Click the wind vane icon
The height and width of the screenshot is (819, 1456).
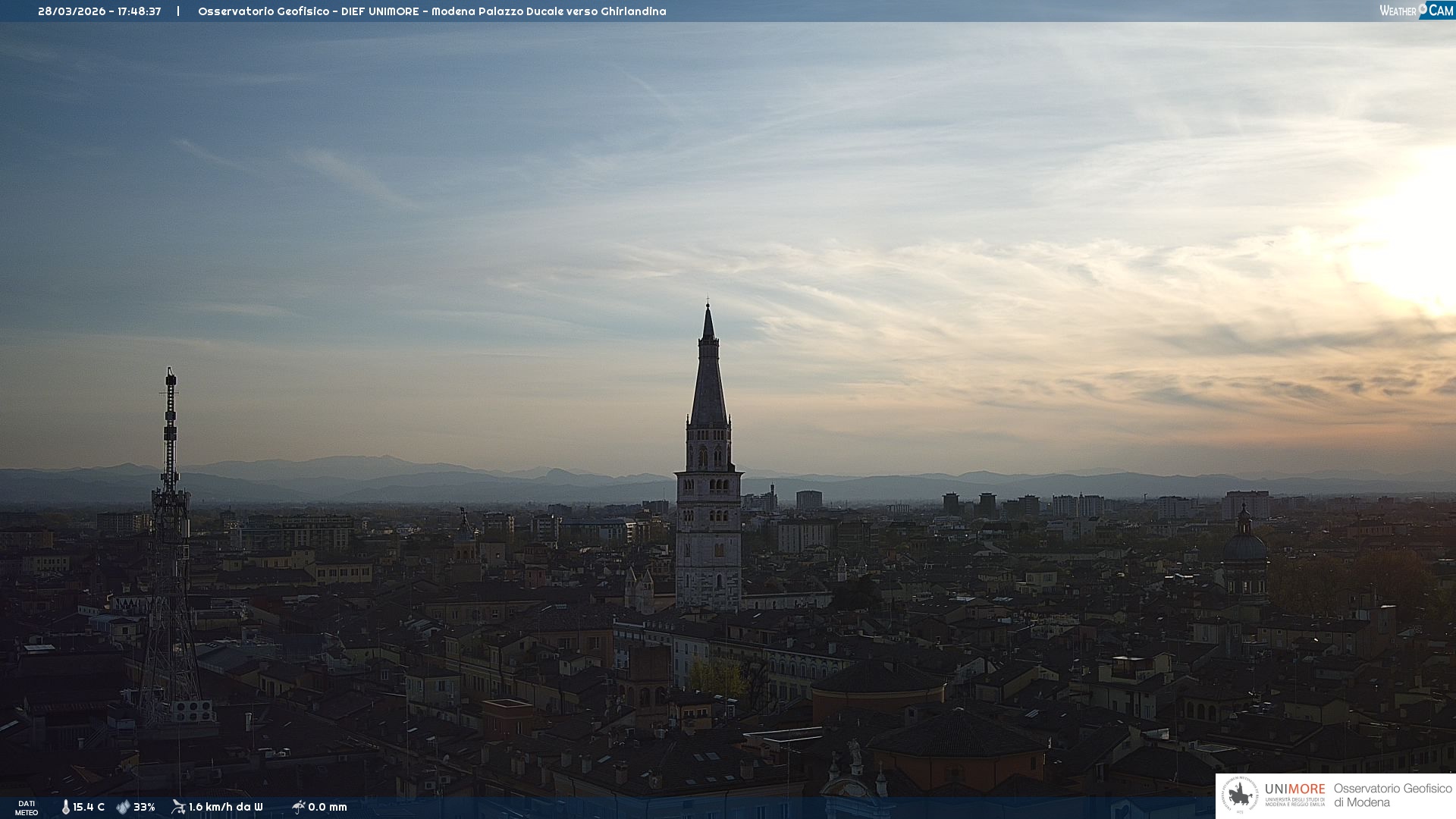[x=178, y=807]
